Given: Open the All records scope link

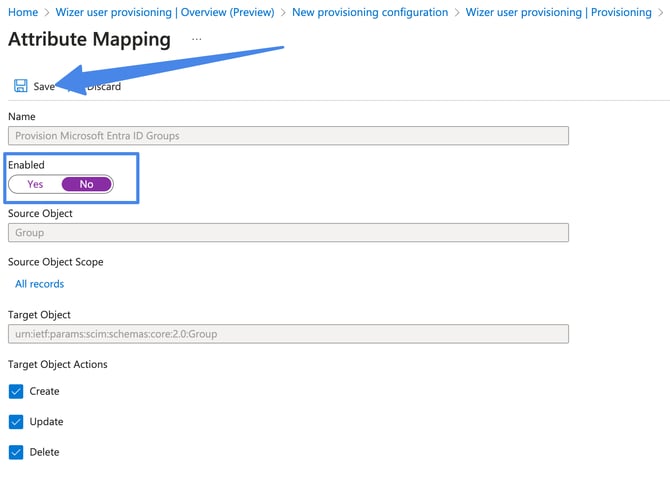Looking at the screenshot, I should (39, 284).
